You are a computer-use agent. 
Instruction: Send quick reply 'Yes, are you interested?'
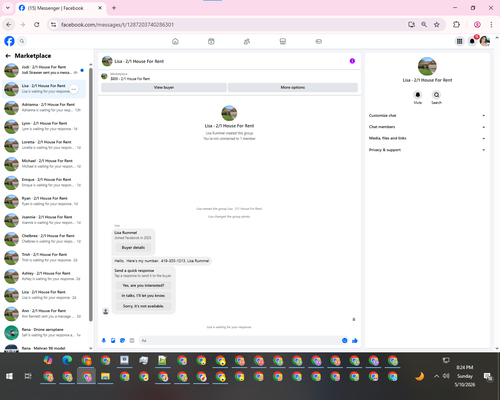click(143, 285)
